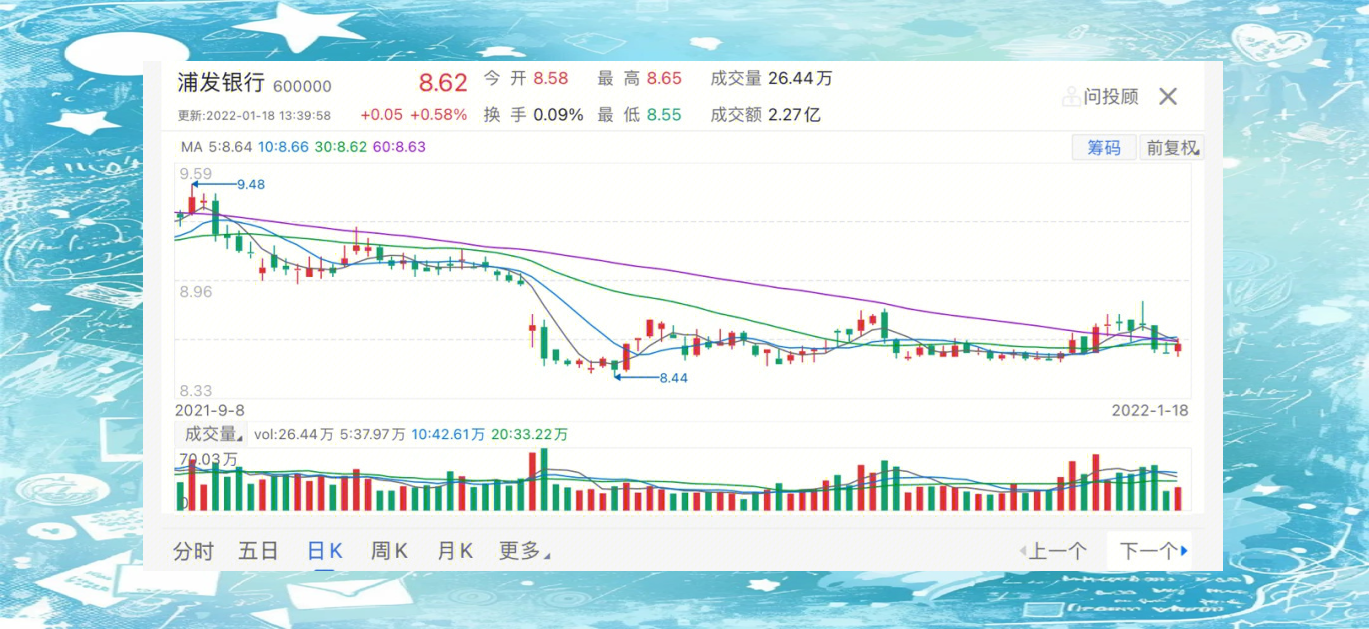The height and width of the screenshot is (629, 1369).
Task: Click the start date 2021-9-8
Action: pyautogui.click(x=210, y=410)
